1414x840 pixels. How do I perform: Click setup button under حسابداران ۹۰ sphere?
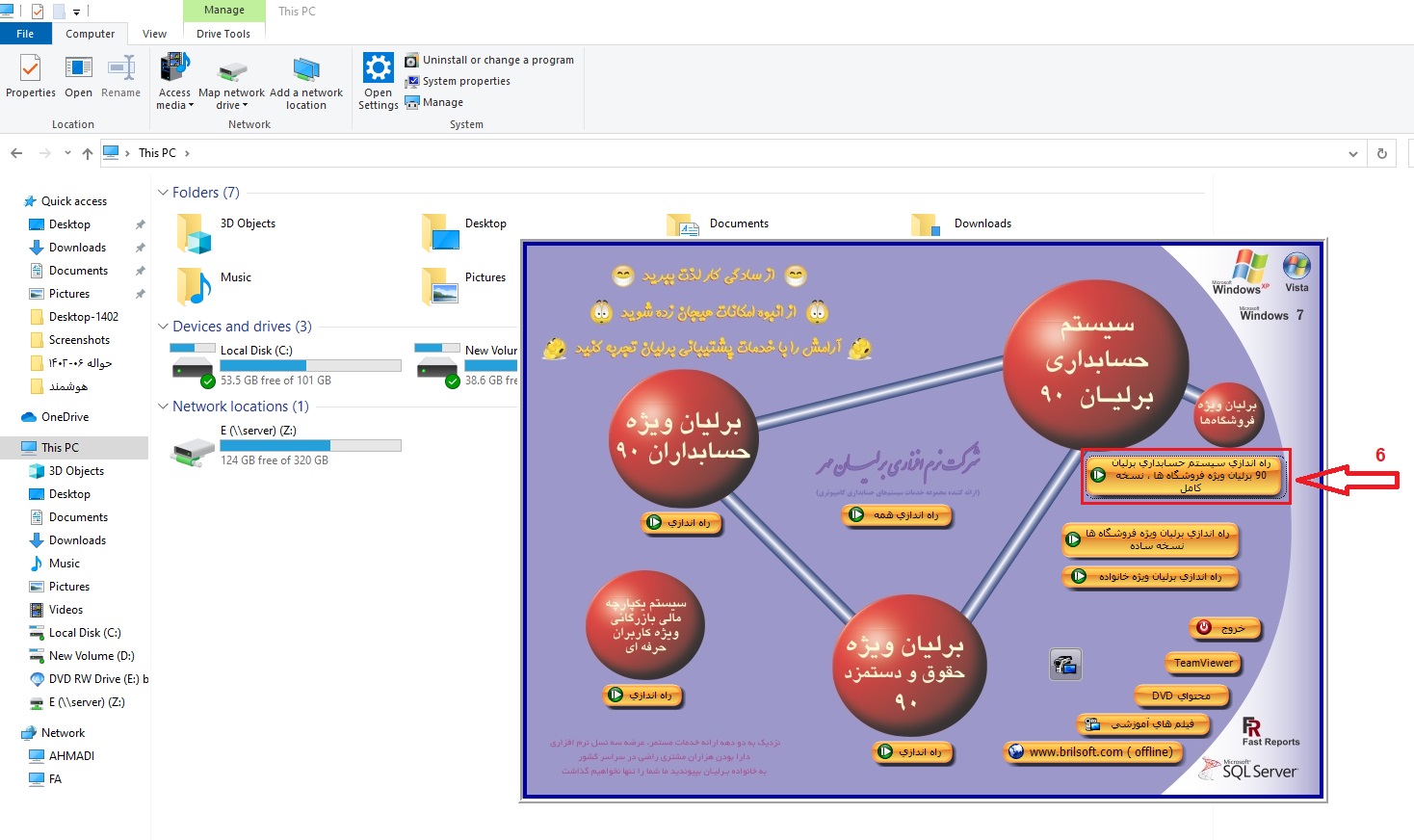(680, 523)
